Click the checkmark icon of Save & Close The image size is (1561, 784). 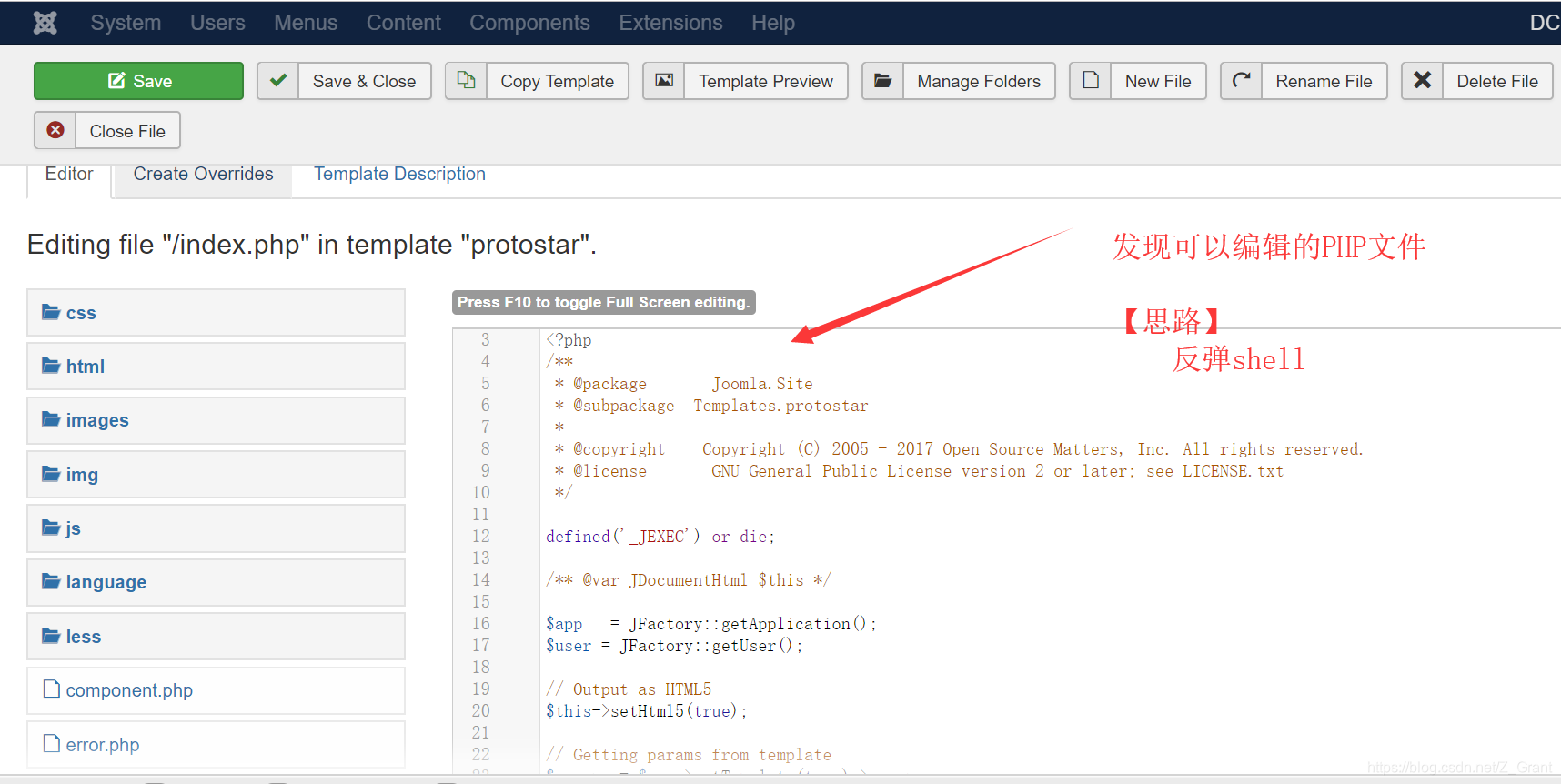click(278, 81)
